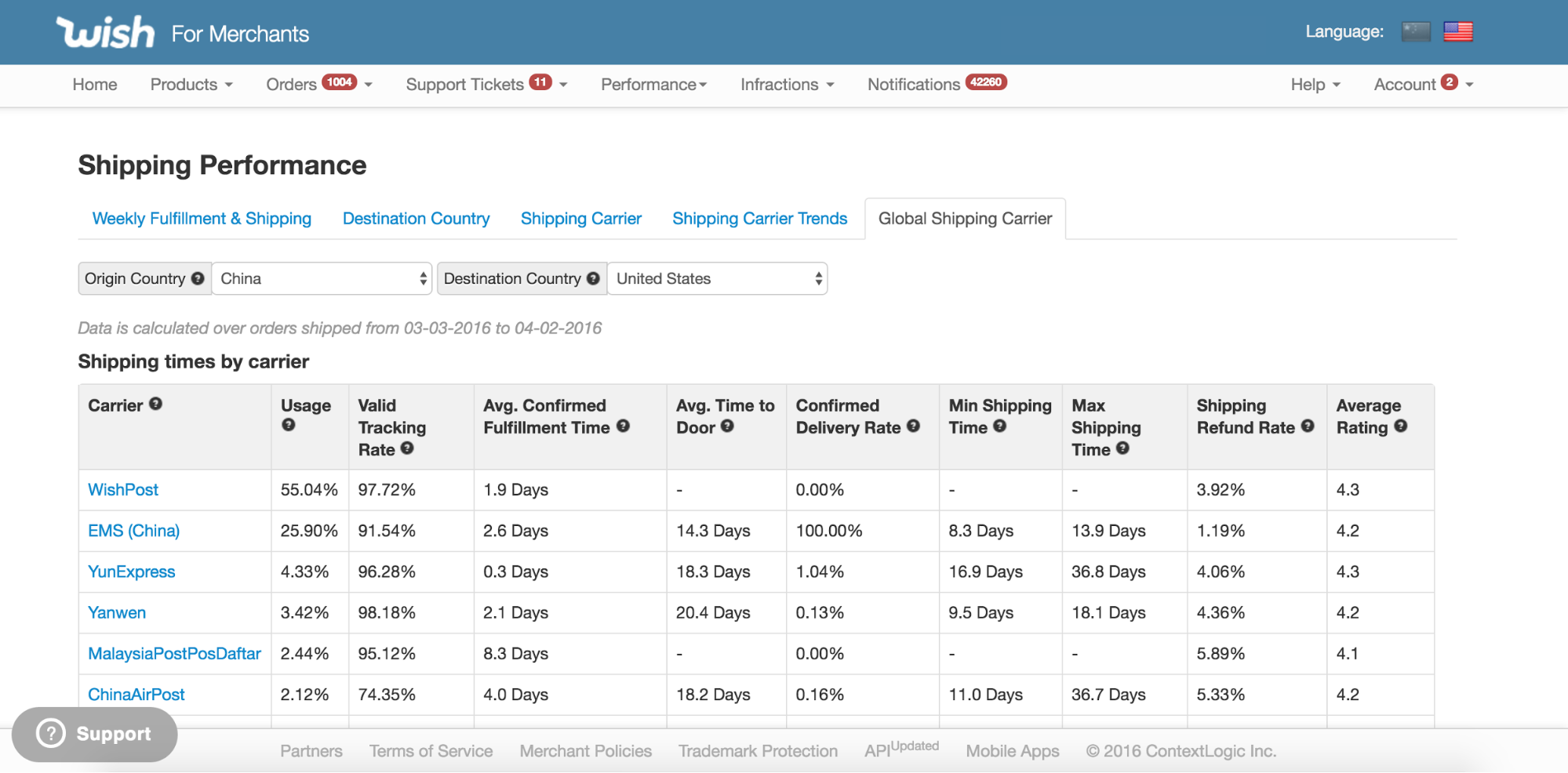Click Confirmed Delivery Rate help icon
This screenshot has height=773, width=1568.
(x=913, y=426)
